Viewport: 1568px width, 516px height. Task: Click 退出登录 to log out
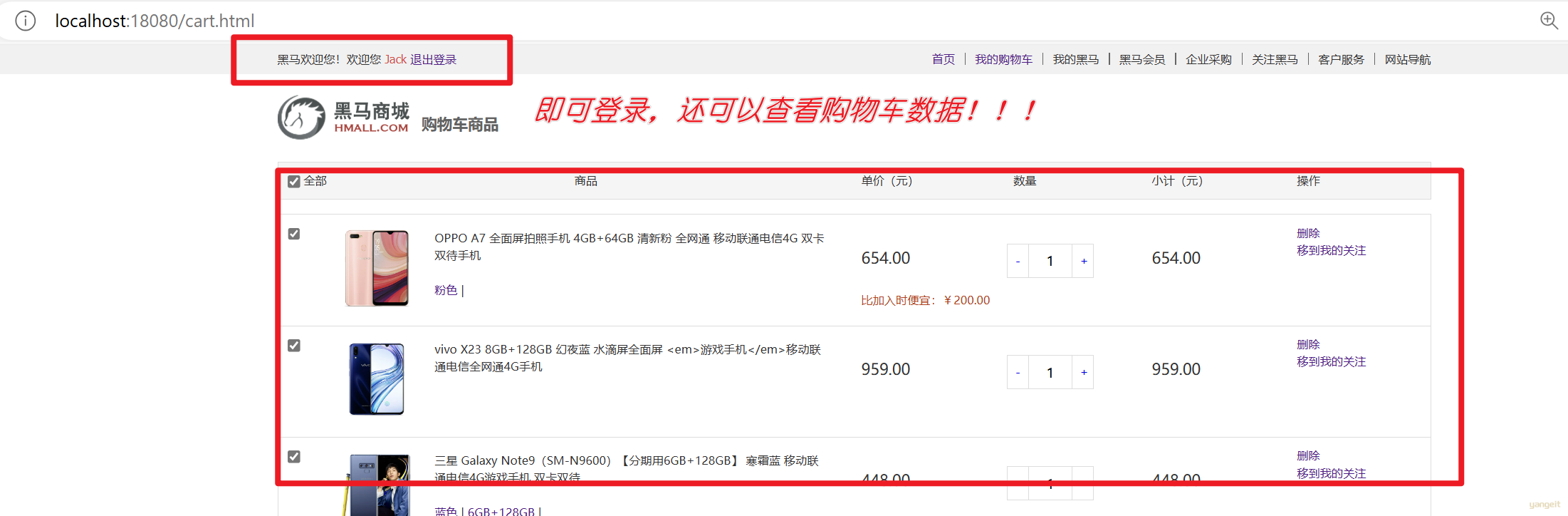click(x=434, y=59)
